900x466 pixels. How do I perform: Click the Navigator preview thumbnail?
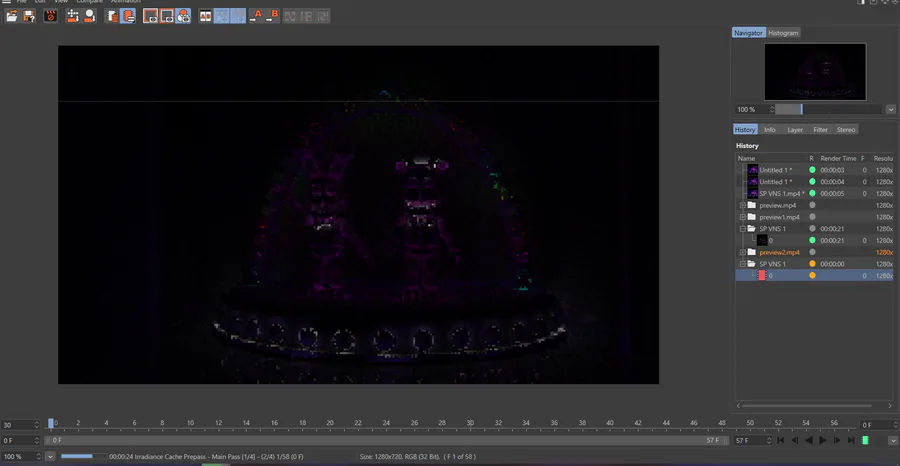point(815,72)
